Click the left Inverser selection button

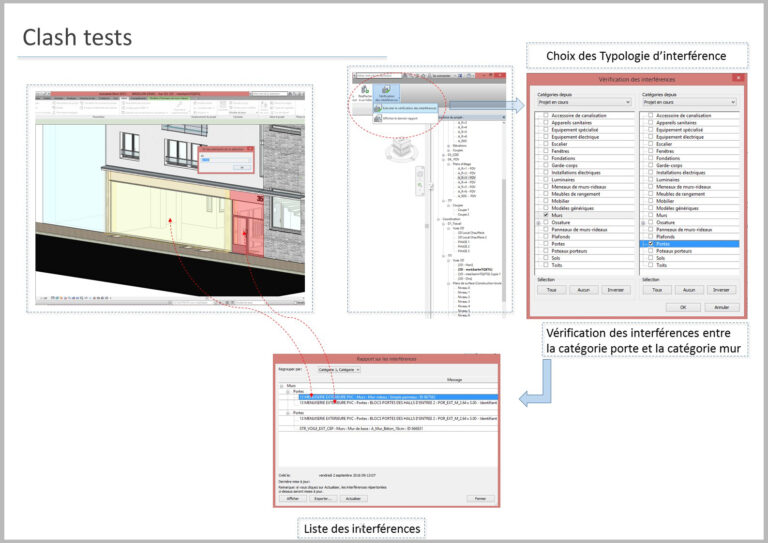[614, 289]
